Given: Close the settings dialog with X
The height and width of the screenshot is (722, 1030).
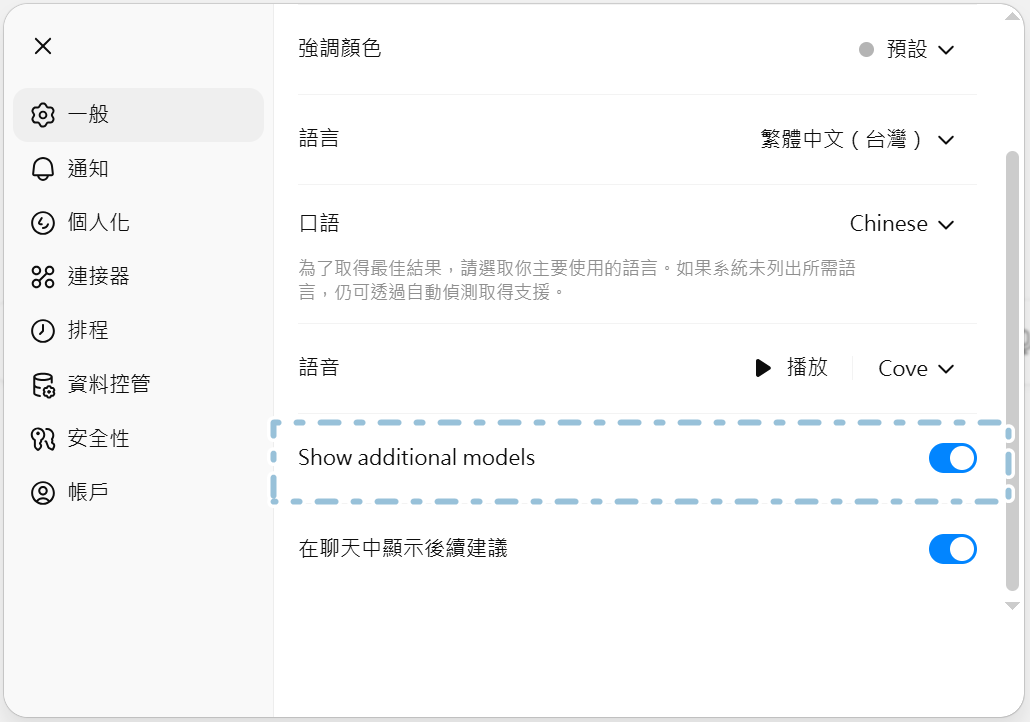Looking at the screenshot, I should click(43, 46).
